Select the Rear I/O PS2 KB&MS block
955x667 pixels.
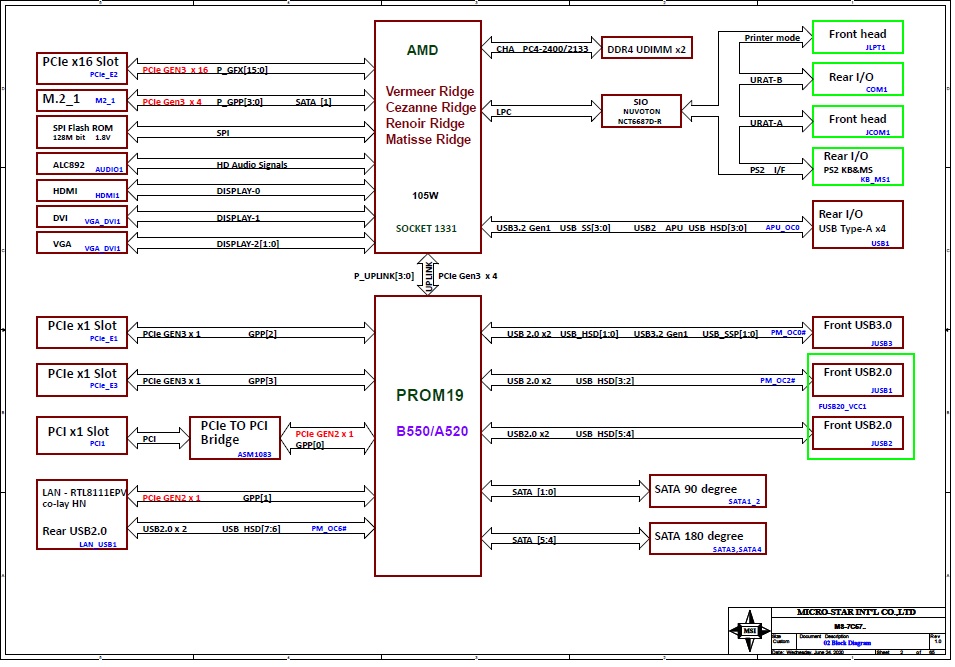(857, 166)
